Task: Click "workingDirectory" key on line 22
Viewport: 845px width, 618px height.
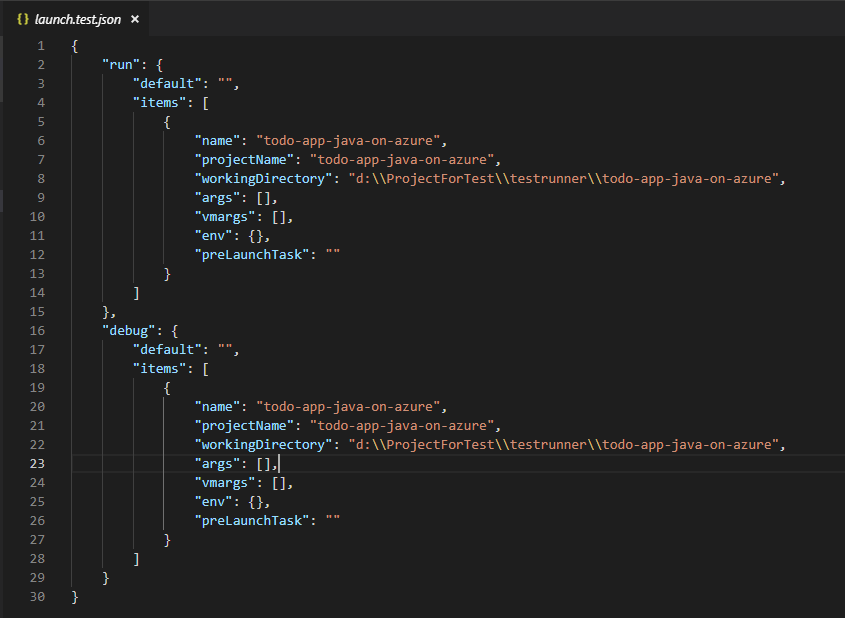Action: (263, 445)
